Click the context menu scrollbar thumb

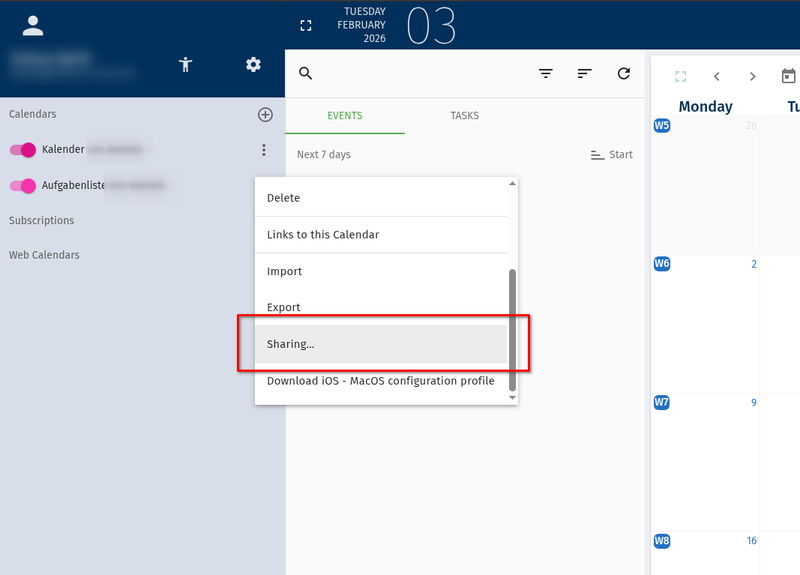513,328
